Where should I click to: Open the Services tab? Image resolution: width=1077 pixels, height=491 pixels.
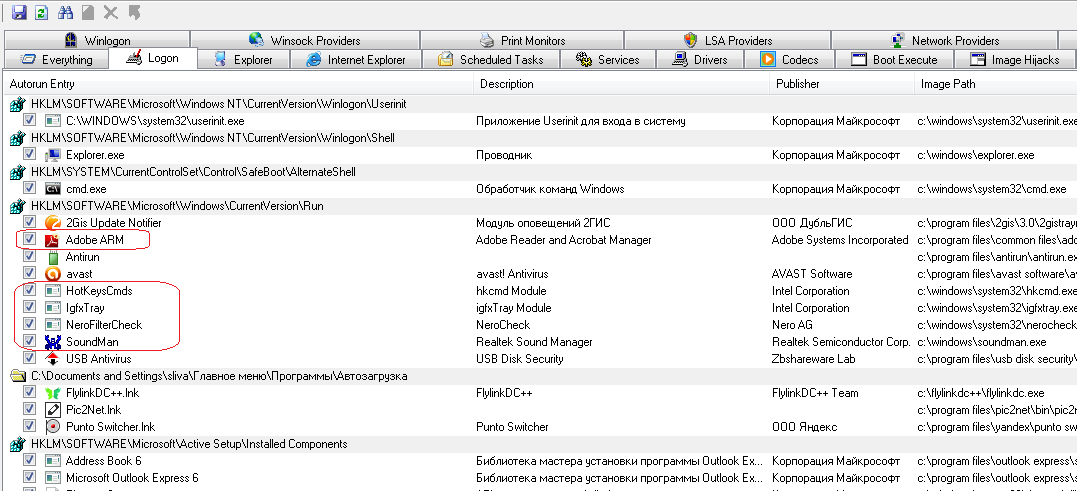[608, 60]
